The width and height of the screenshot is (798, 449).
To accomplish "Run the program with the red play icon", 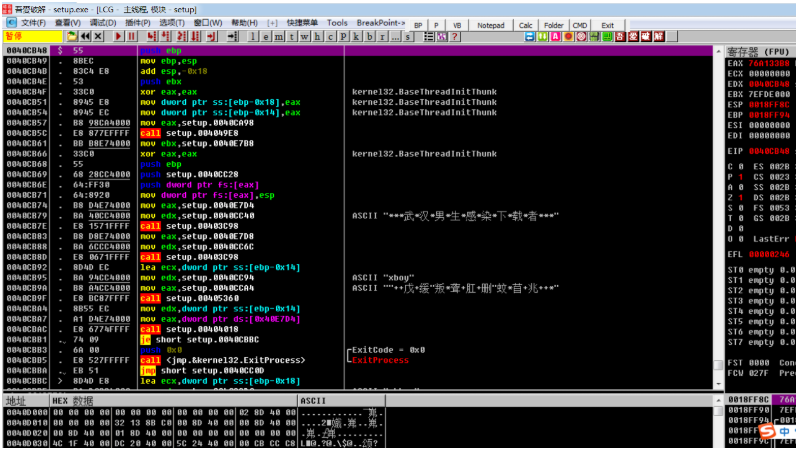I will (118, 37).
